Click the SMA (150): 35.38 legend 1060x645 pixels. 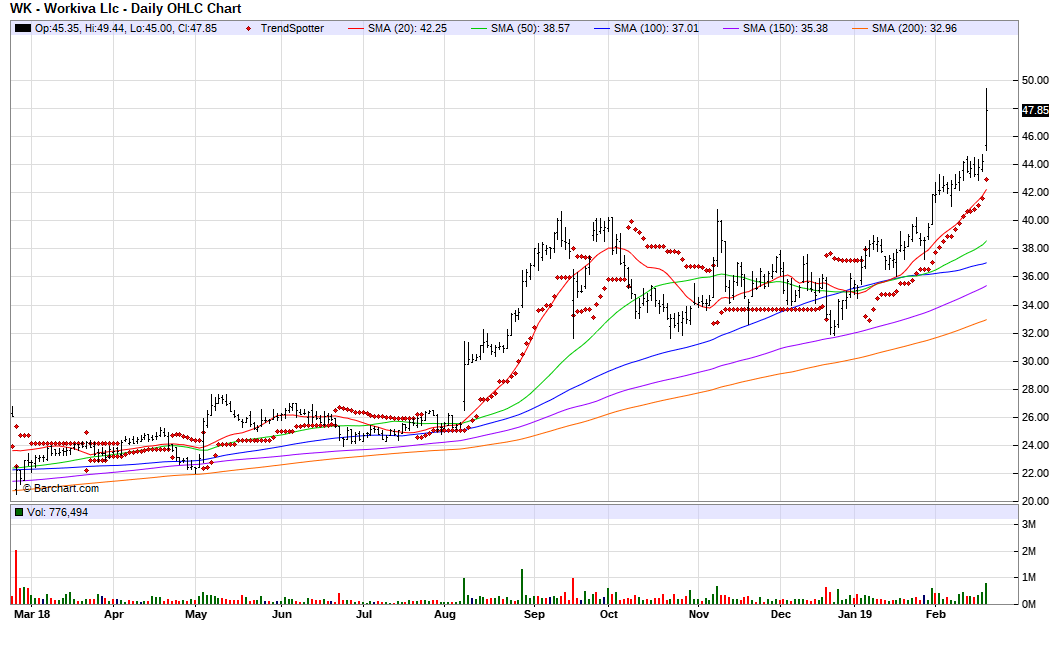click(x=785, y=28)
